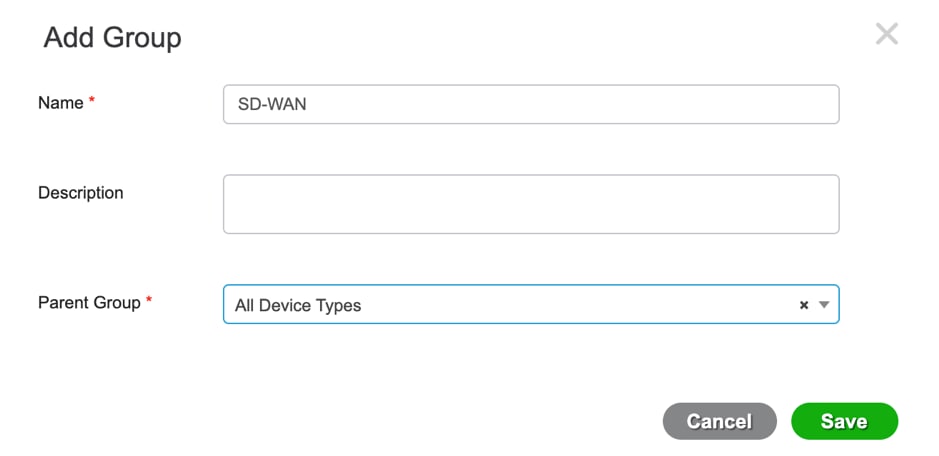939x456 pixels.
Task: Clear the Parent Group selection
Action: point(803,305)
